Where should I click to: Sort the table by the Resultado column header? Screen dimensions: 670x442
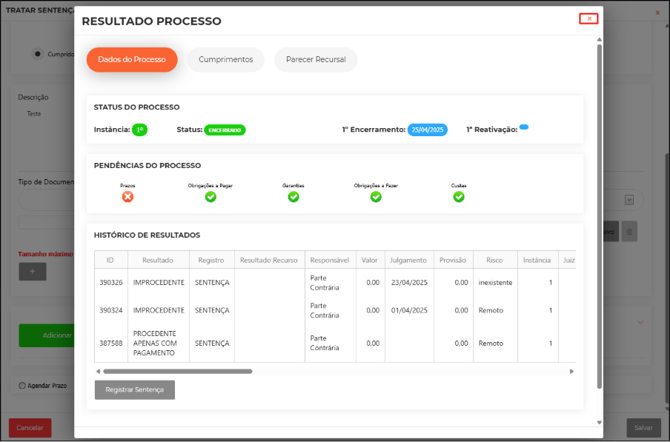(x=158, y=260)
